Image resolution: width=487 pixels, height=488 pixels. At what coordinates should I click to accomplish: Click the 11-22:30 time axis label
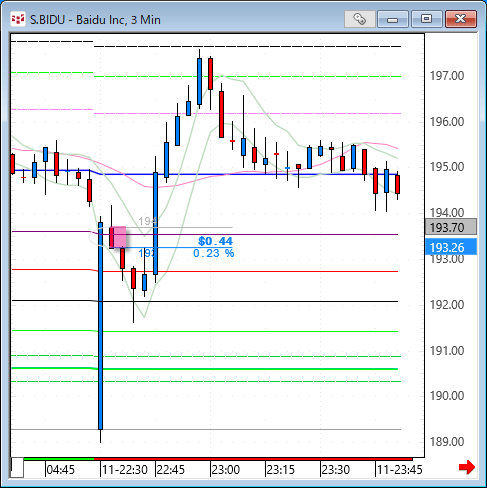(125, 470)
